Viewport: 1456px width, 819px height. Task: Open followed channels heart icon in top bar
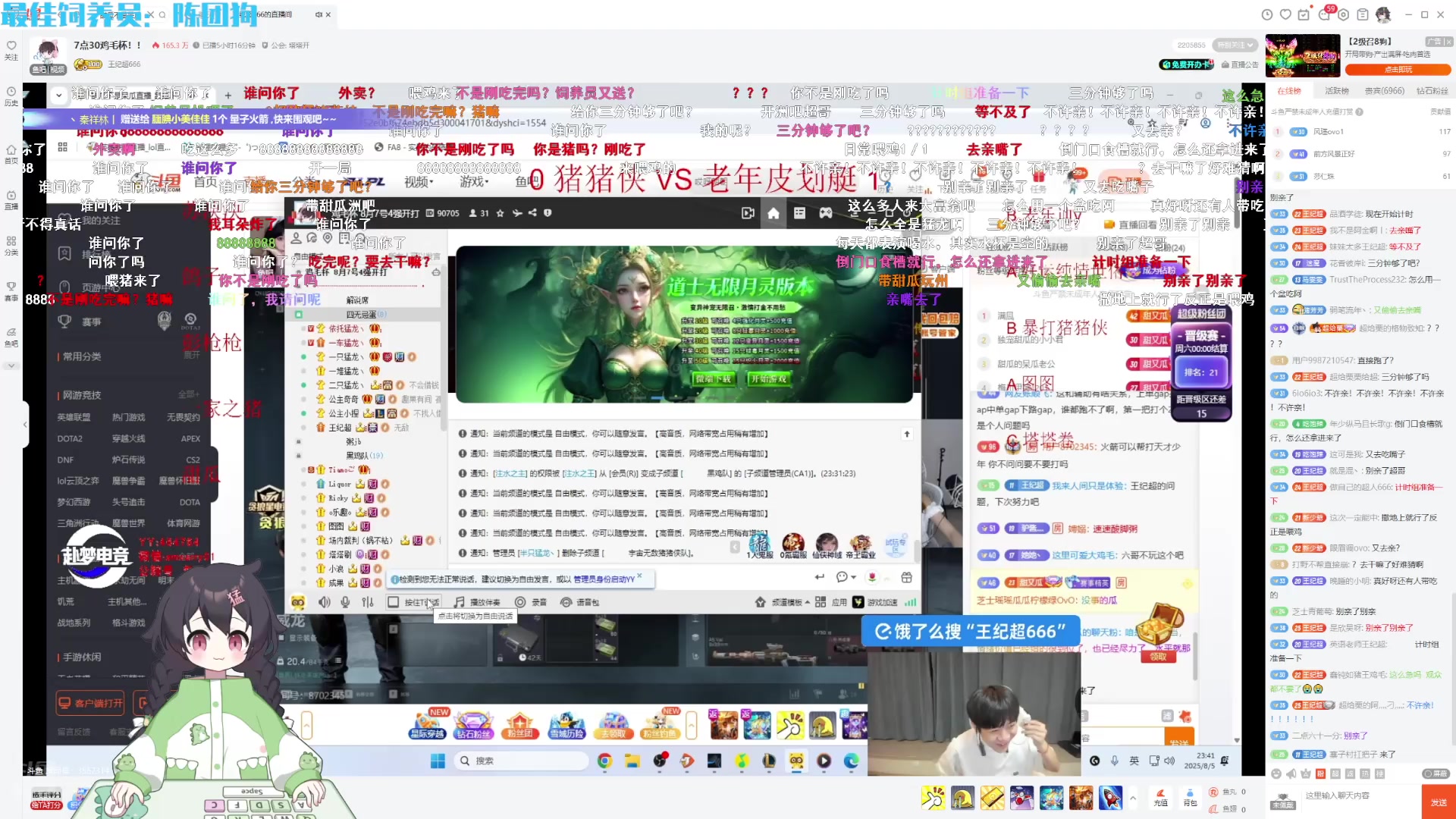click(1285, 14)
